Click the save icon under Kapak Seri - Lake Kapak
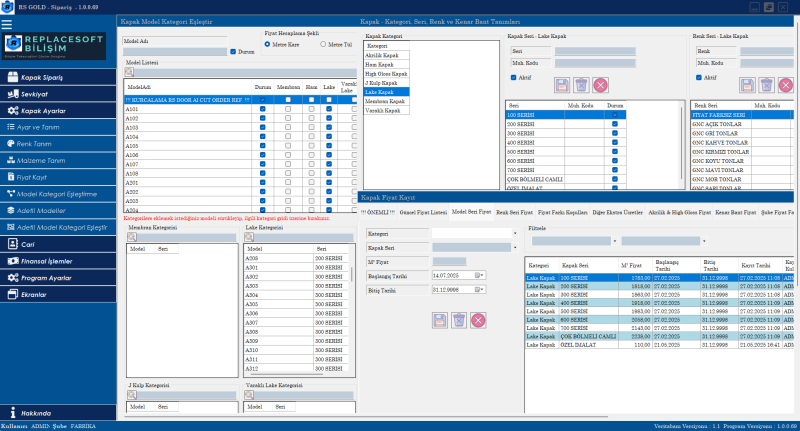This screenshot has width=800, height=431. [x=562, y=85]
